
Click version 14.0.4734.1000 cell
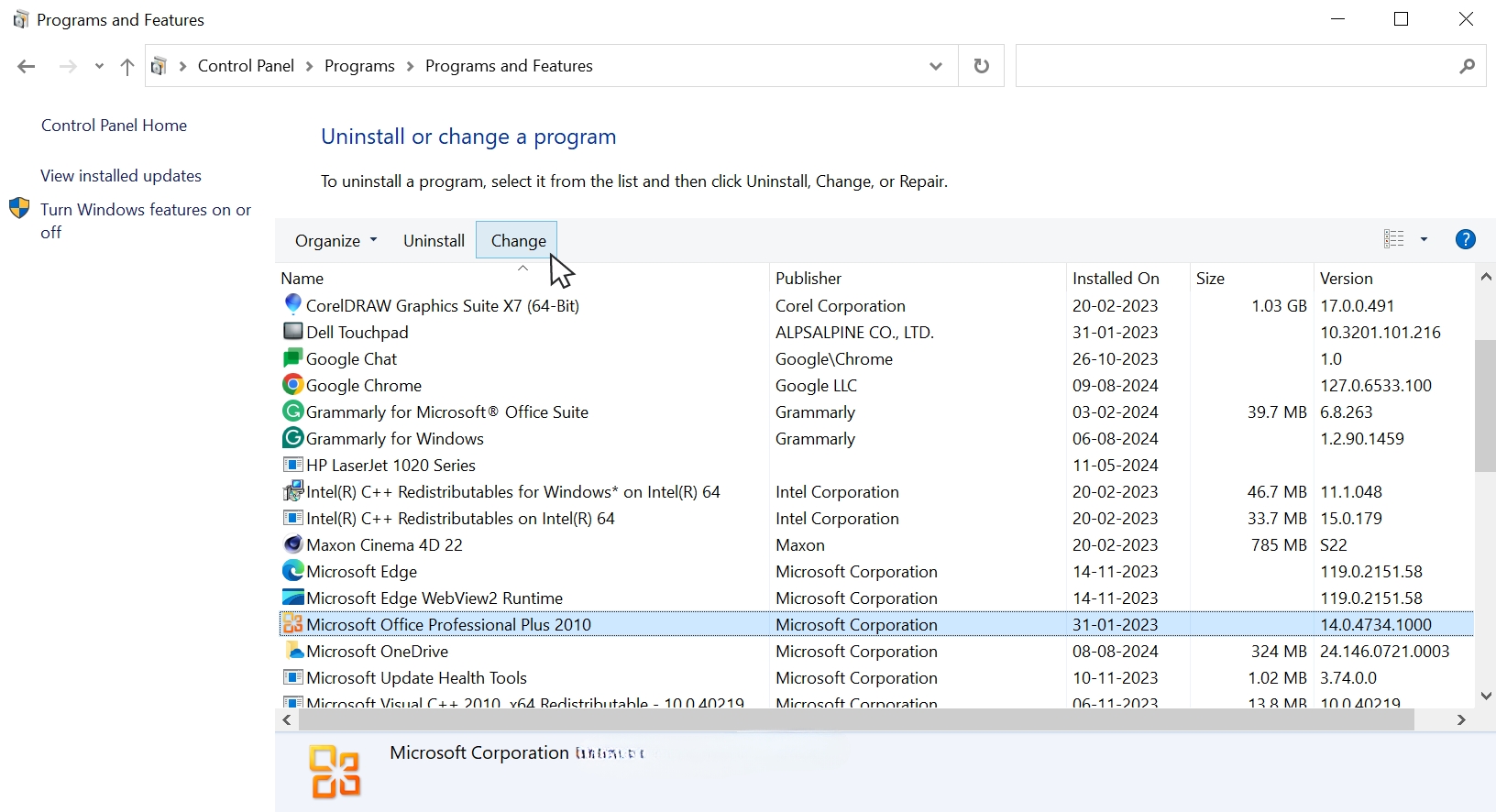click(x=1375, y=624)
